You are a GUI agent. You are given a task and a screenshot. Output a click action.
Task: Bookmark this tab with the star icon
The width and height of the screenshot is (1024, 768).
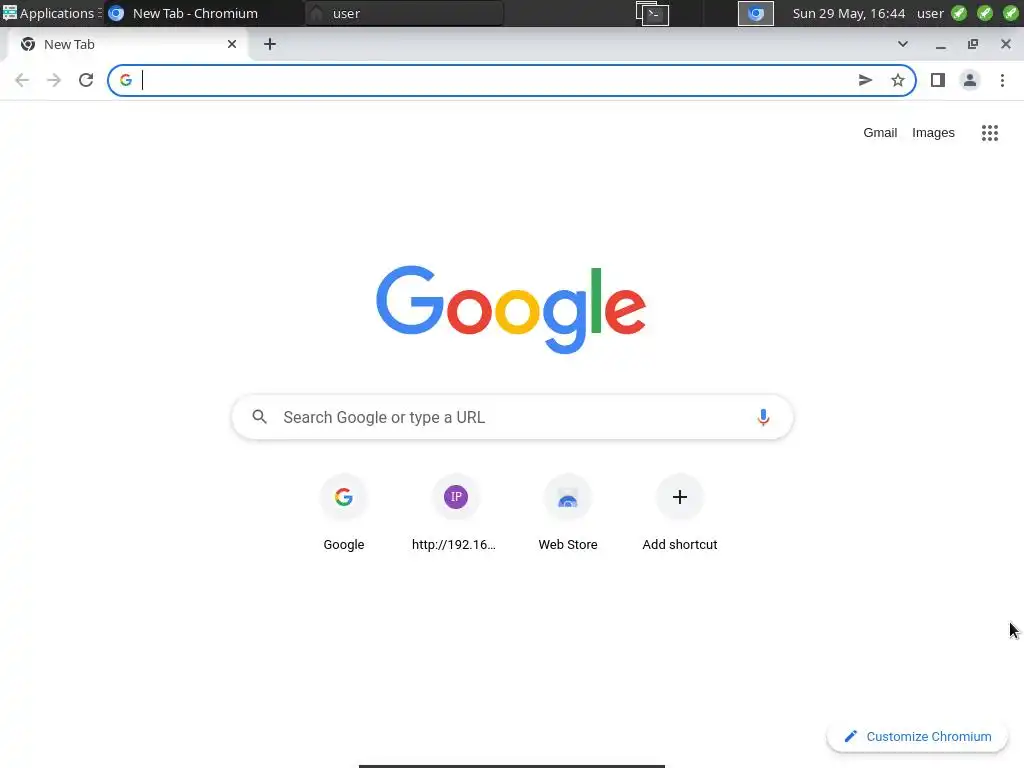(898, 80)
